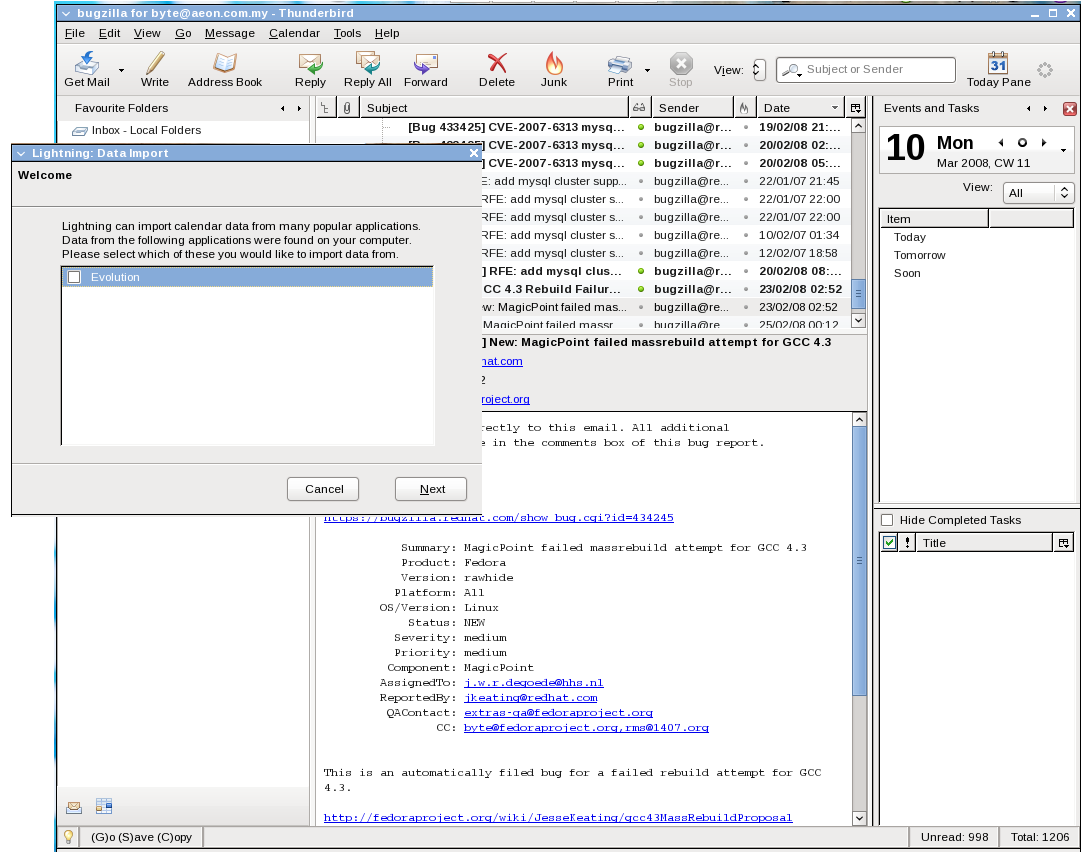
Task: Click the completed checkmark column header in tasks
Action: (890, 543)
